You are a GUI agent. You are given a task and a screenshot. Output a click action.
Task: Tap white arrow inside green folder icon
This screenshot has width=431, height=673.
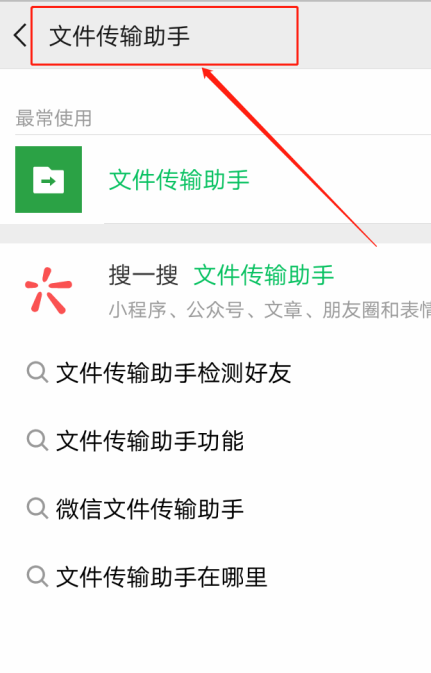[x=49, y=181]
